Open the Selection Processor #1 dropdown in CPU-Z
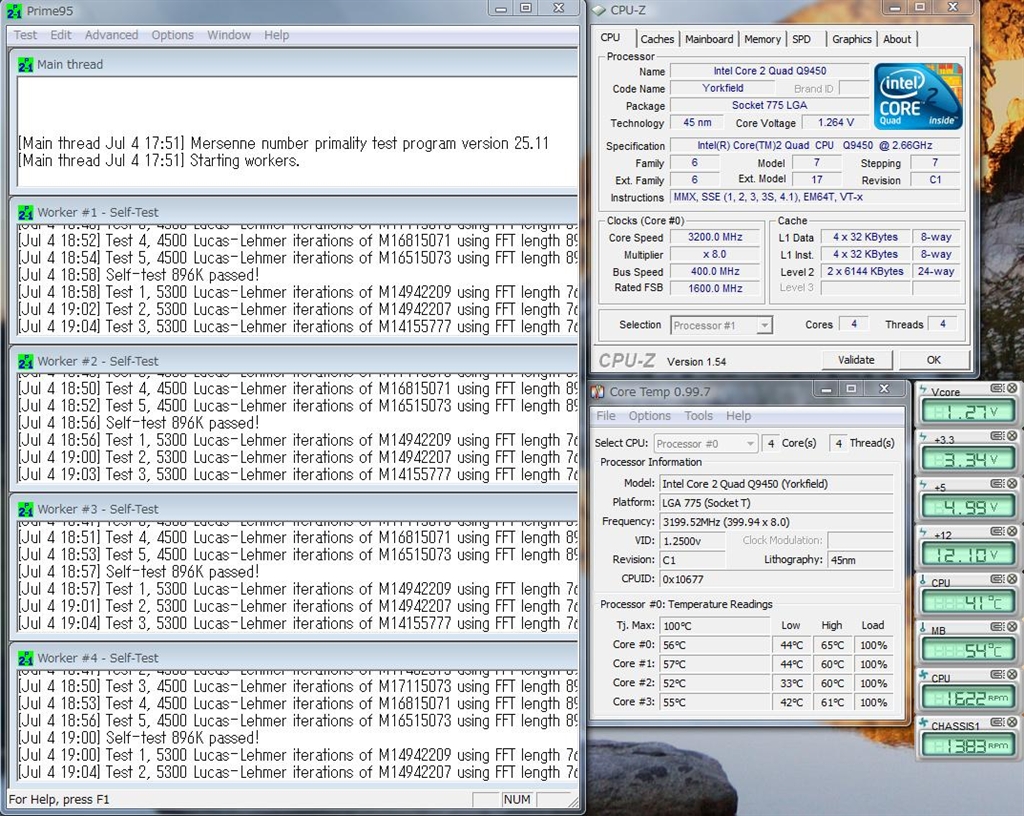The width and height of the screenshot is (1024, 816). 722,324
